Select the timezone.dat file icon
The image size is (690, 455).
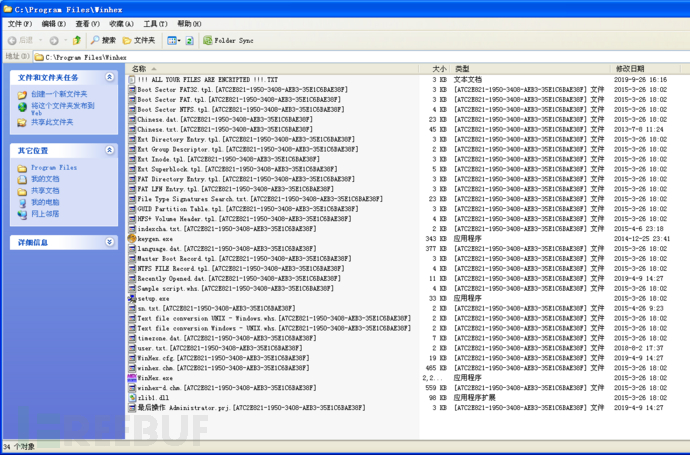(x=132, y=338)
